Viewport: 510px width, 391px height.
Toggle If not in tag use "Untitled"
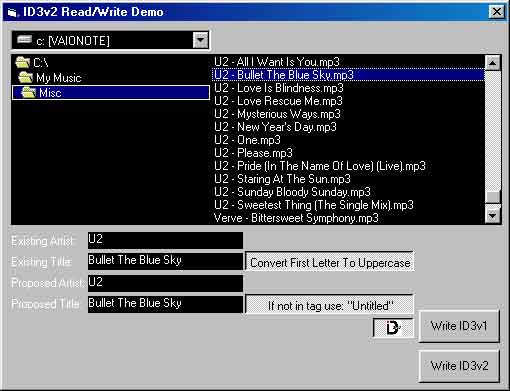point(330,304)
